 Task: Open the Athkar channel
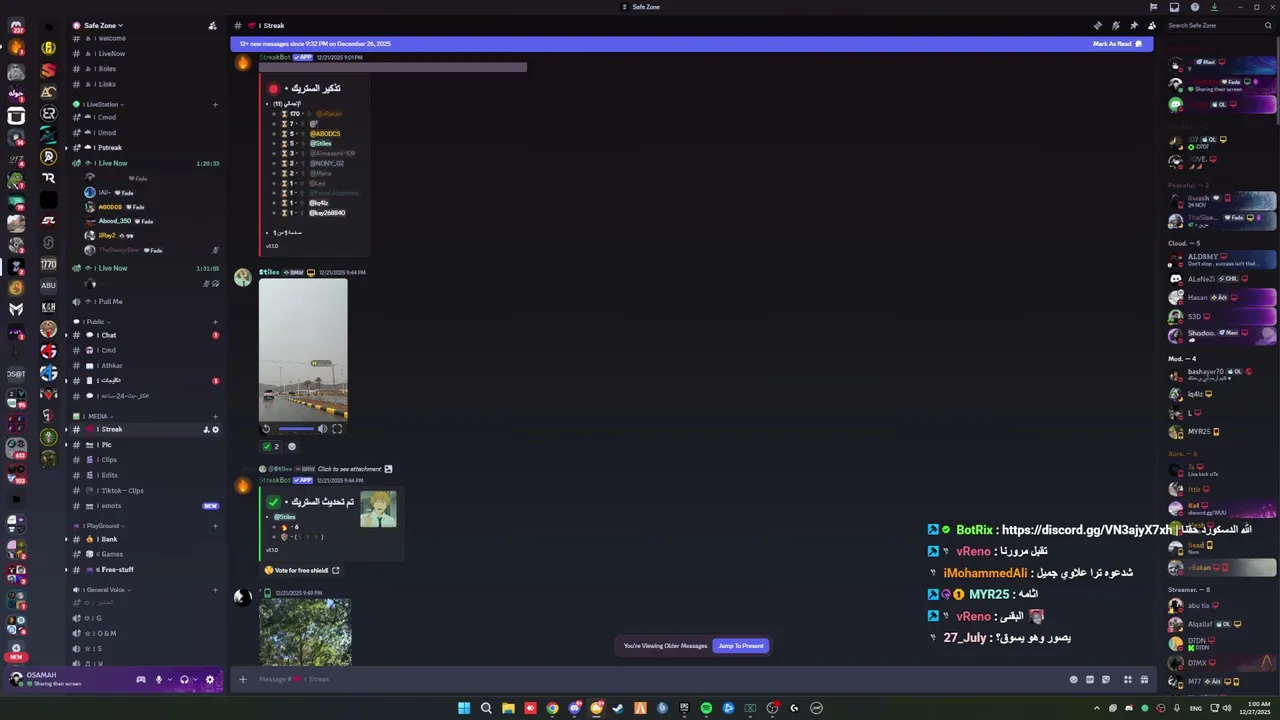[145, 365]
